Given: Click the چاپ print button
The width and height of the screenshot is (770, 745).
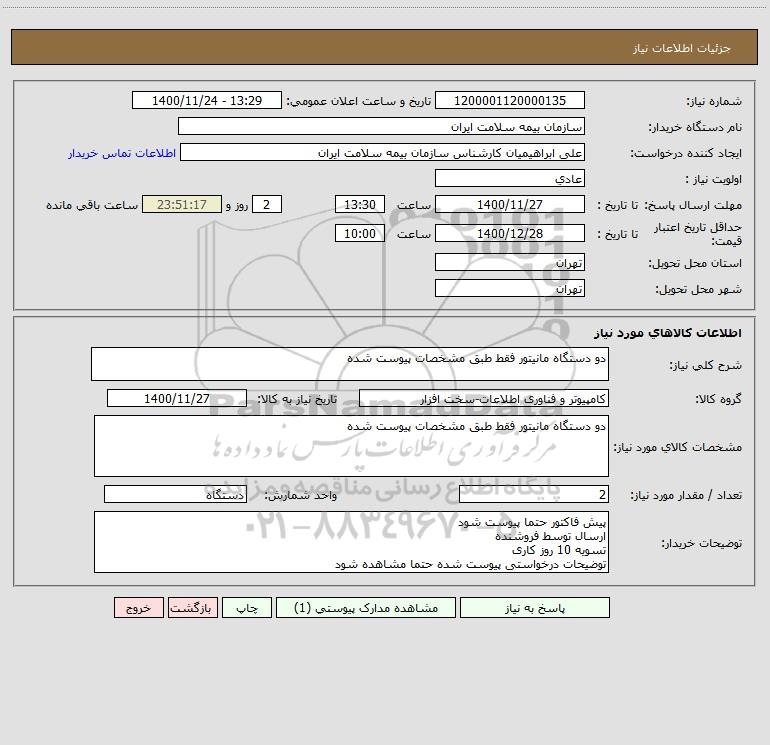Looking at the screenshot, I should pyautogui.click(x=247, y=607).
